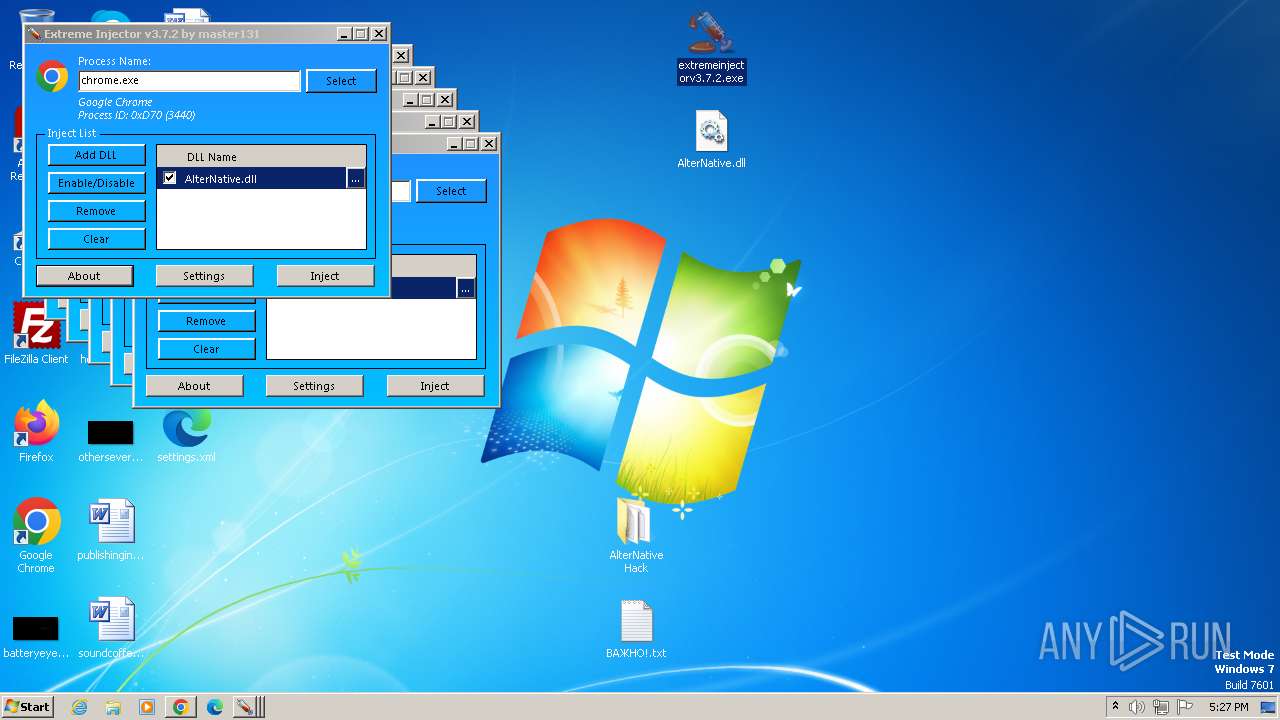
Task: Select the AlterNative.dll desktop file icon
Action: (711, 140)
